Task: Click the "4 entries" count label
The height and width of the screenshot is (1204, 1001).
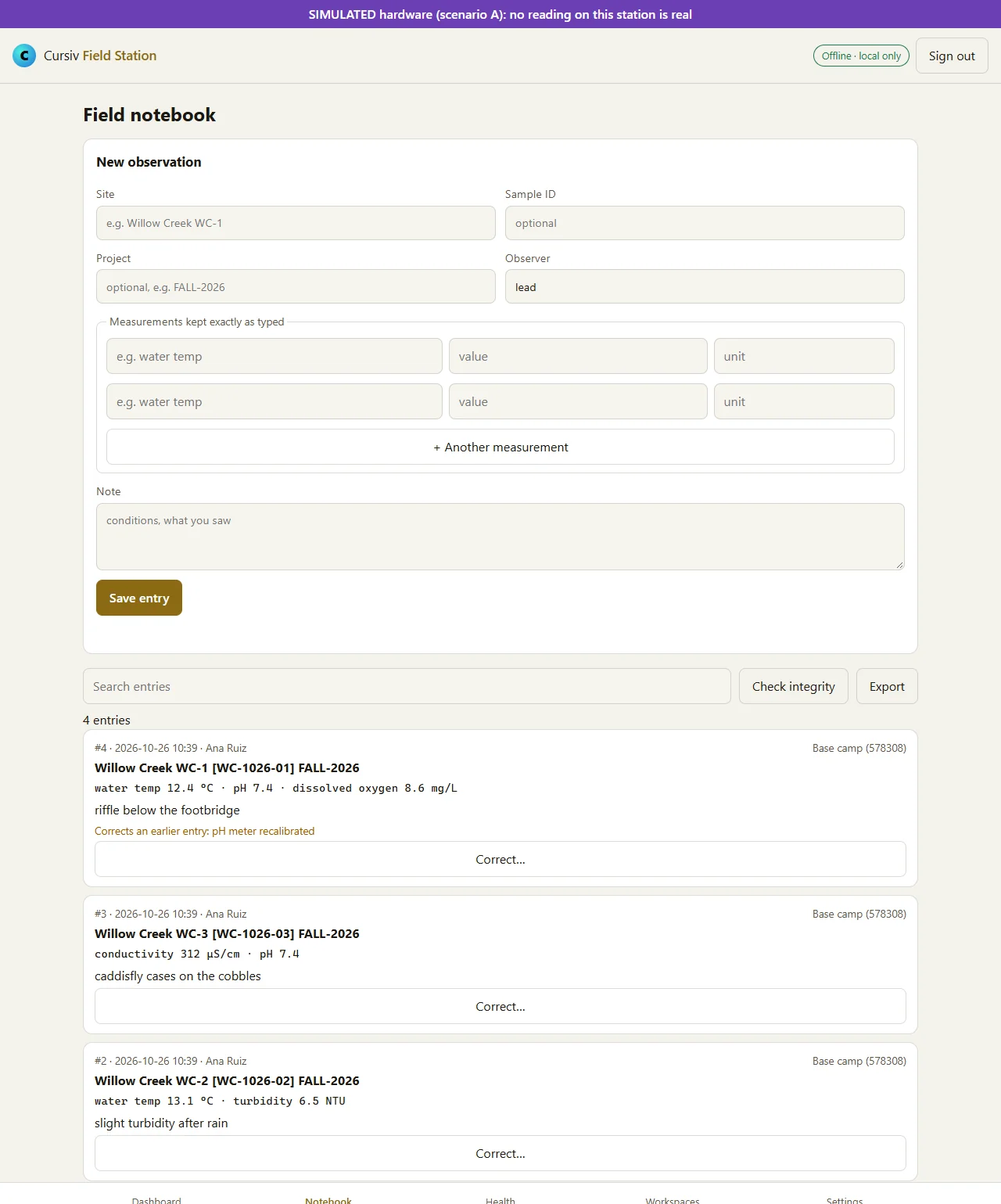Action: click(106, 720)
